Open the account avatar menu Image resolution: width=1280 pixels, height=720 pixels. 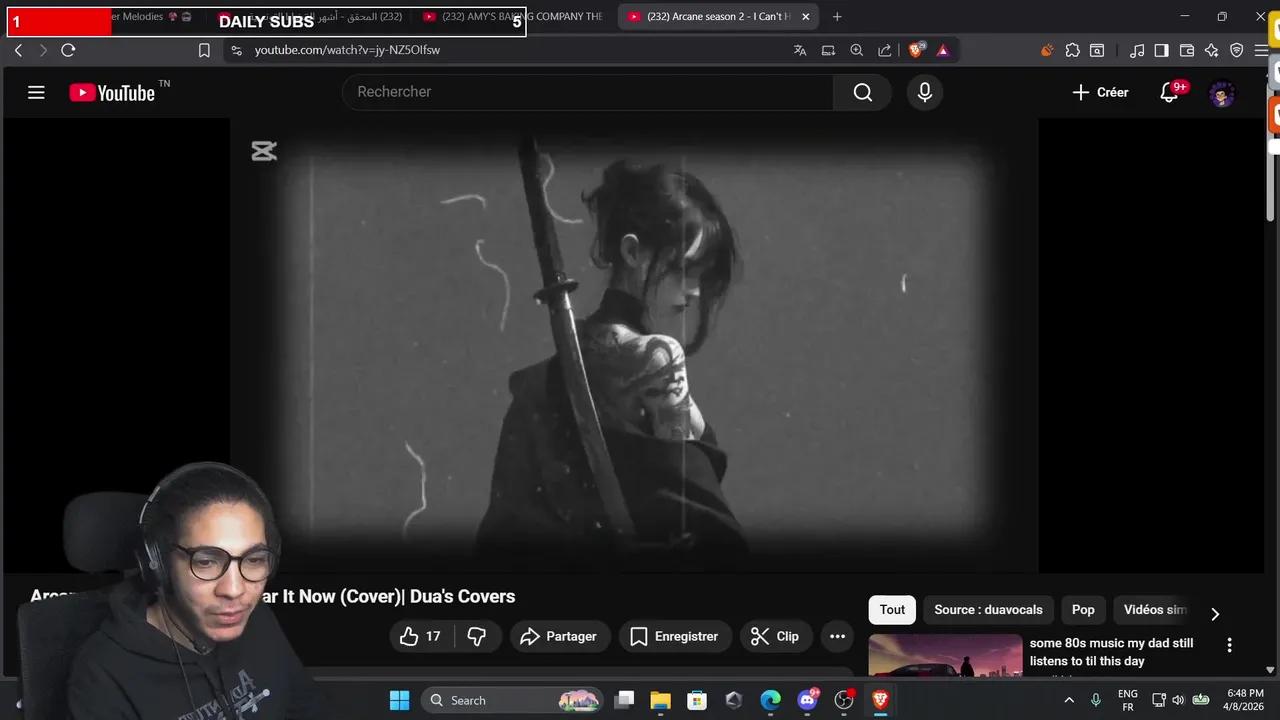tap(1222, 93)
